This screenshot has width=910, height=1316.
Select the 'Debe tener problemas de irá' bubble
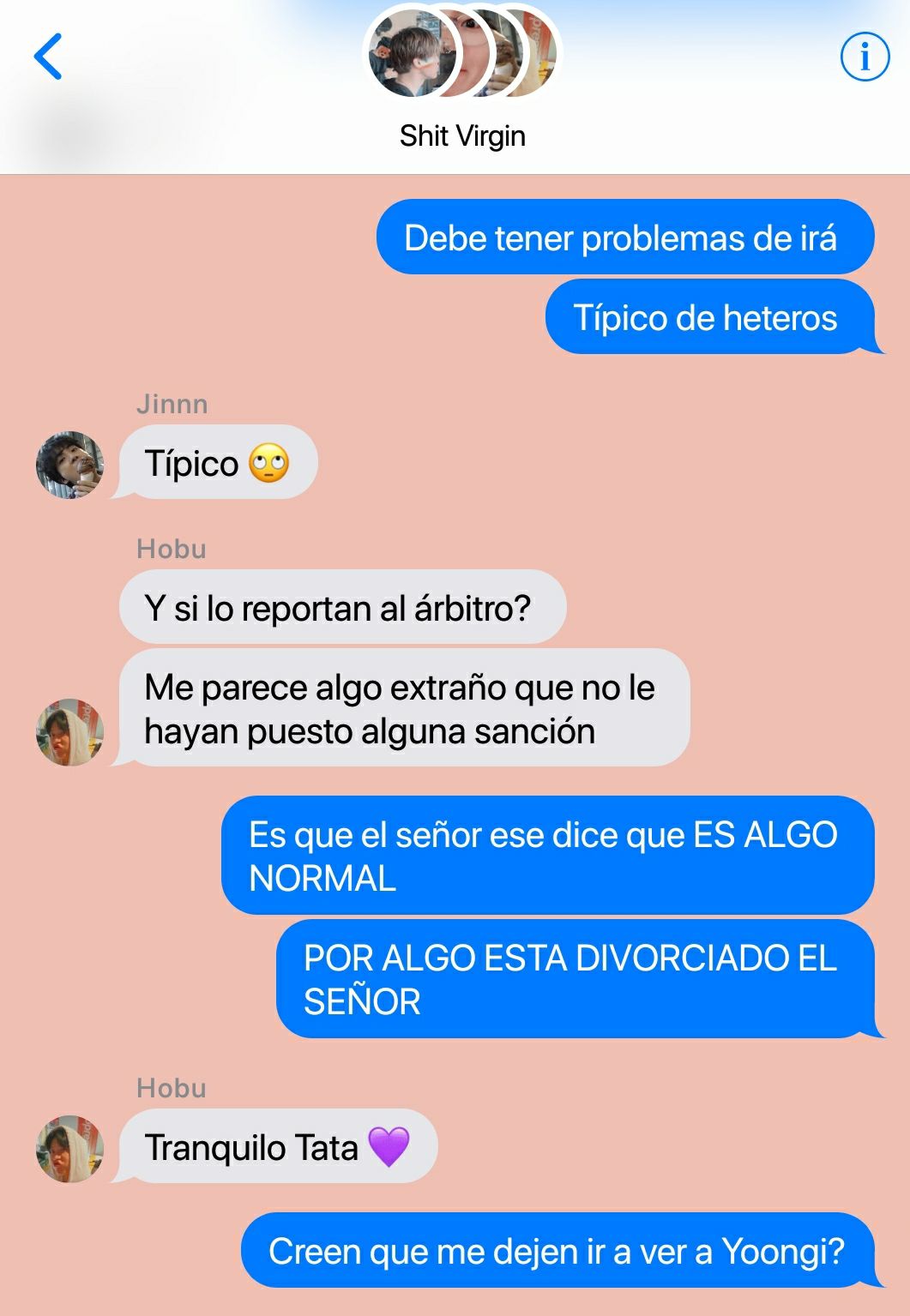[x=624, y=237]
